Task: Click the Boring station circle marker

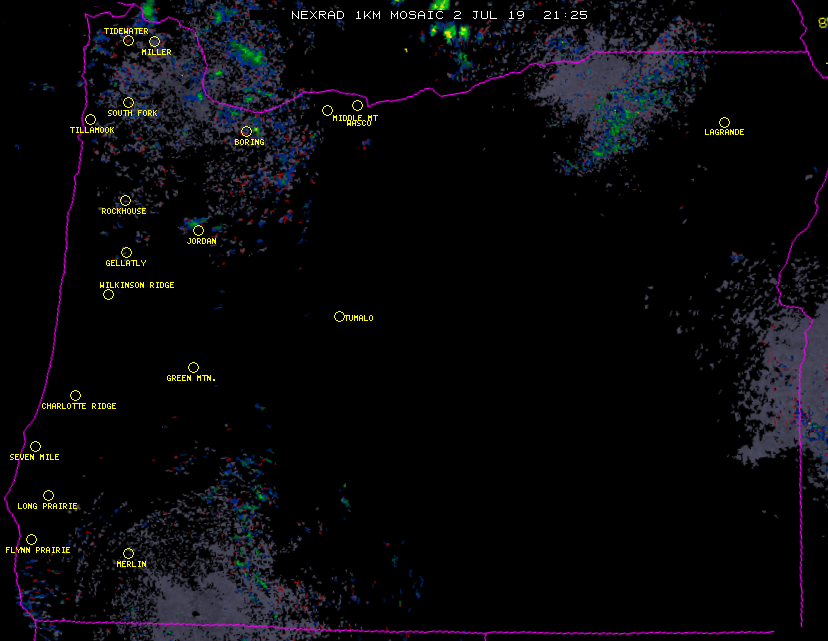Action: pyautogui.click(x=246, y=131)
